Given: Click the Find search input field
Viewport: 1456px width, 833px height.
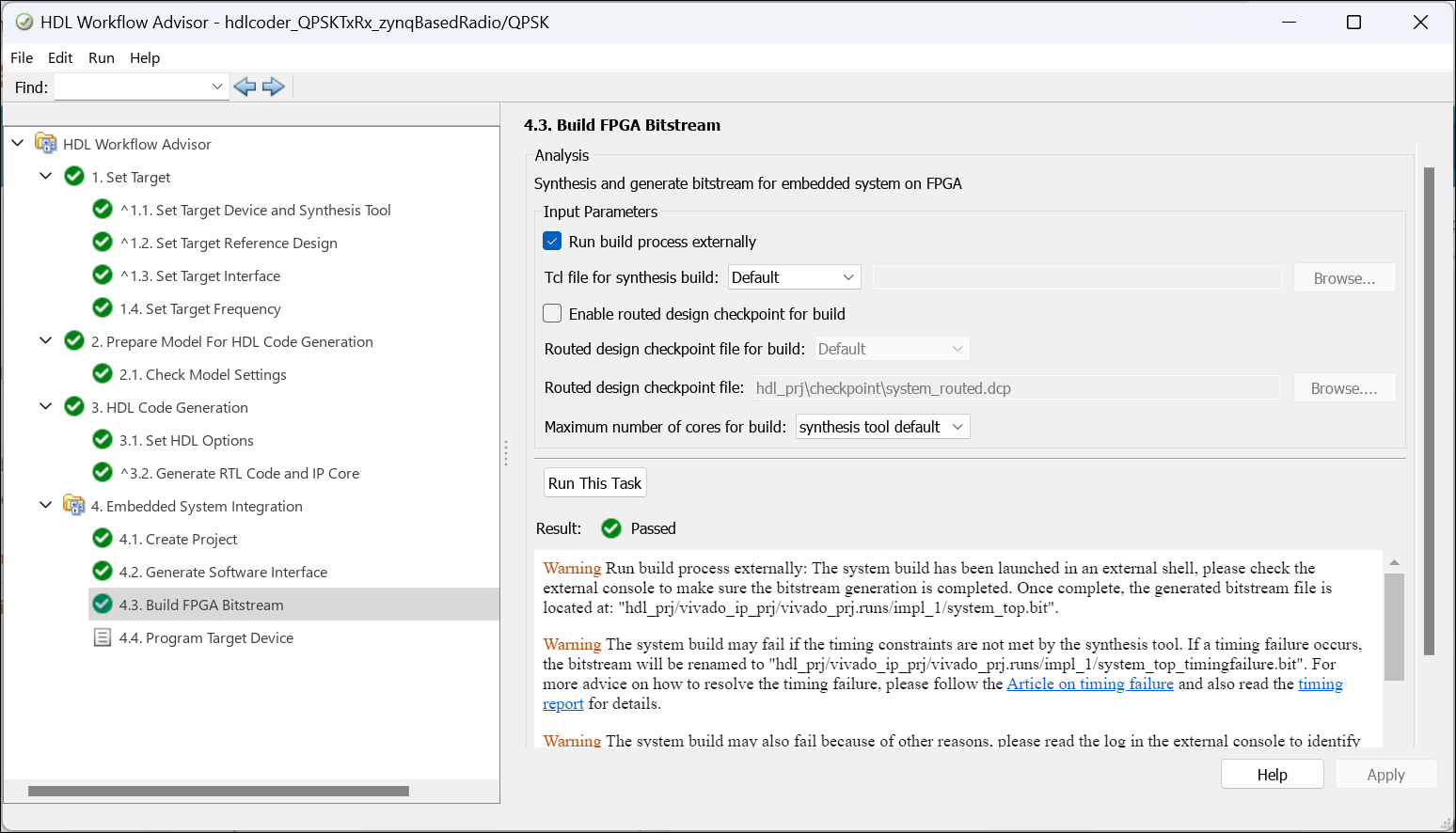Looking at the screenshot, I should click(x=133, y=87).
